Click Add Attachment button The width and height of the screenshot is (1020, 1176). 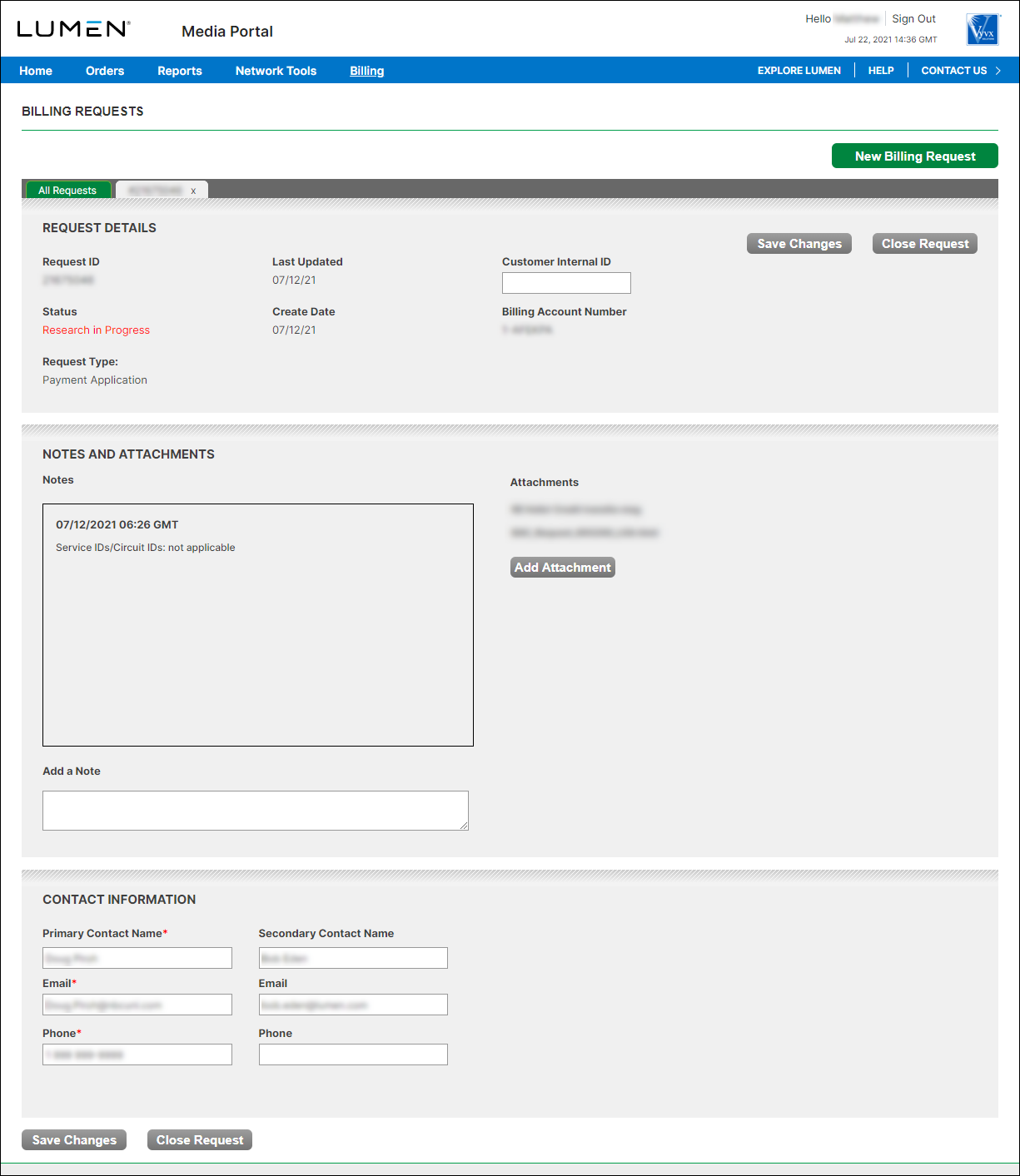[x=563, y=568]
